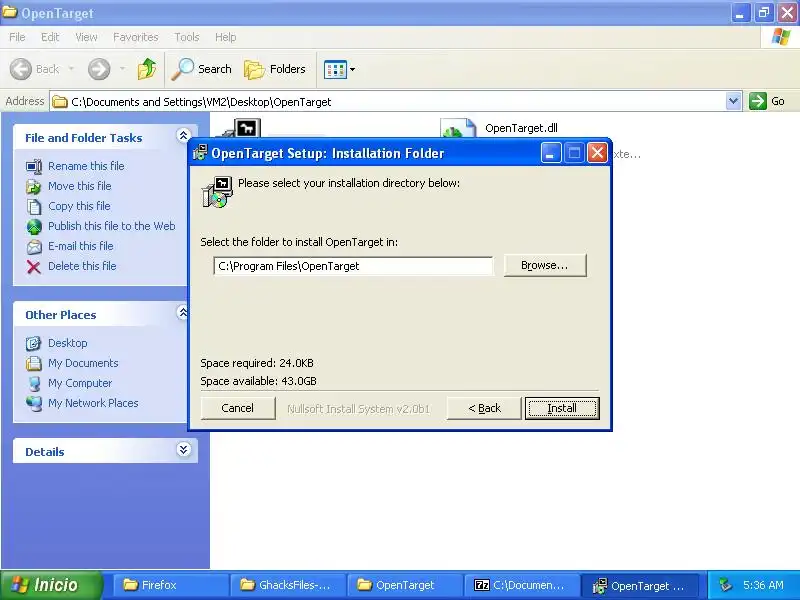Image resolution: width=800 pixels, height=600 pixels.
Task: Click the Windows flag logo in Explorer
Action: 781,37
